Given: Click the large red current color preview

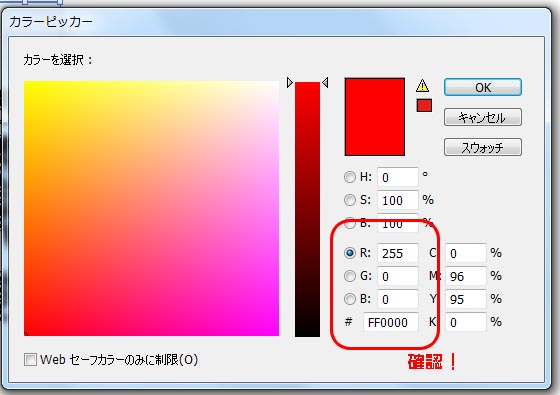Looking at the screenshot, I should tap(375, 116).
